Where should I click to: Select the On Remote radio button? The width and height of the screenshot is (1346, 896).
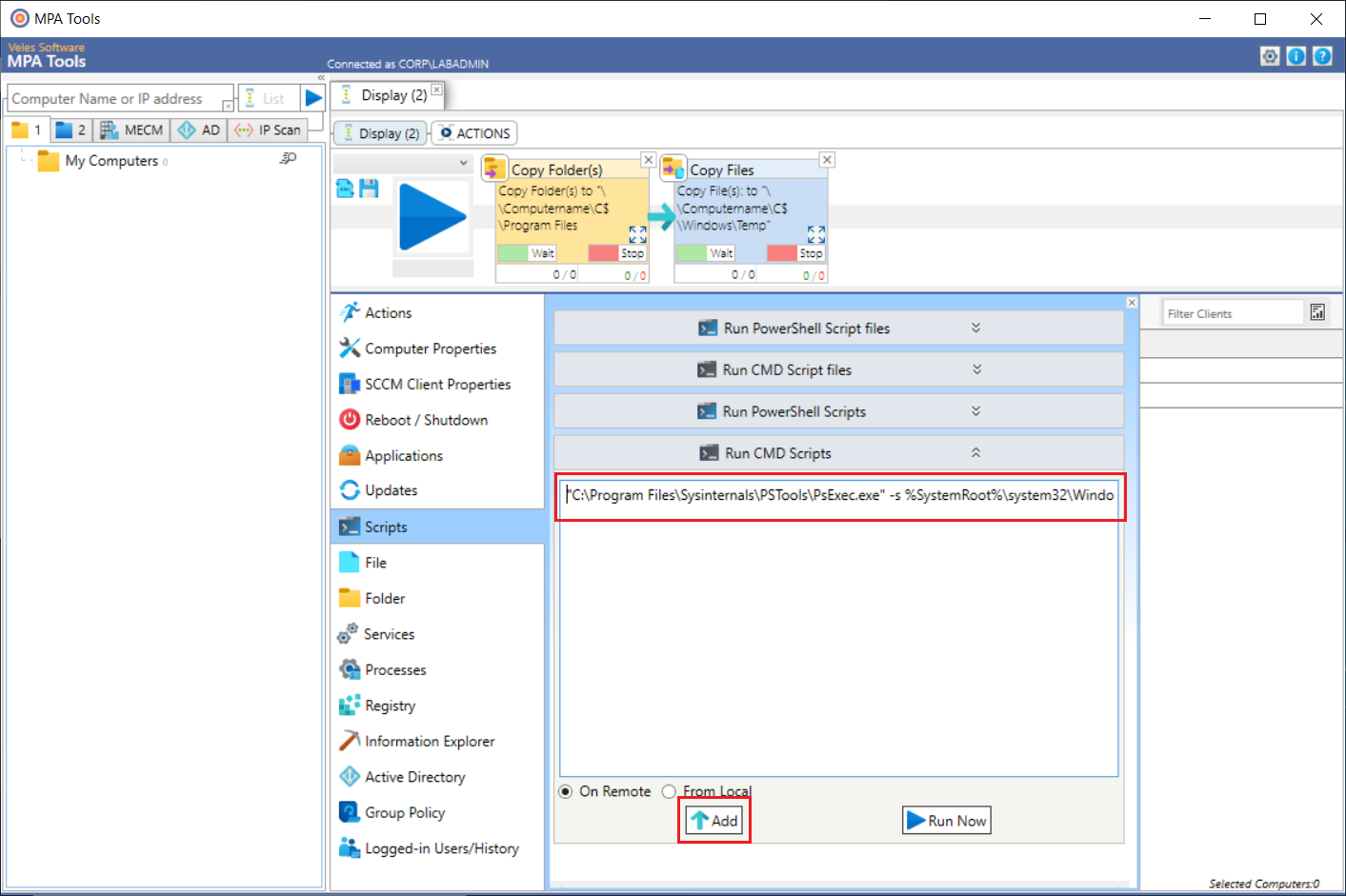(x=566, y=791)
